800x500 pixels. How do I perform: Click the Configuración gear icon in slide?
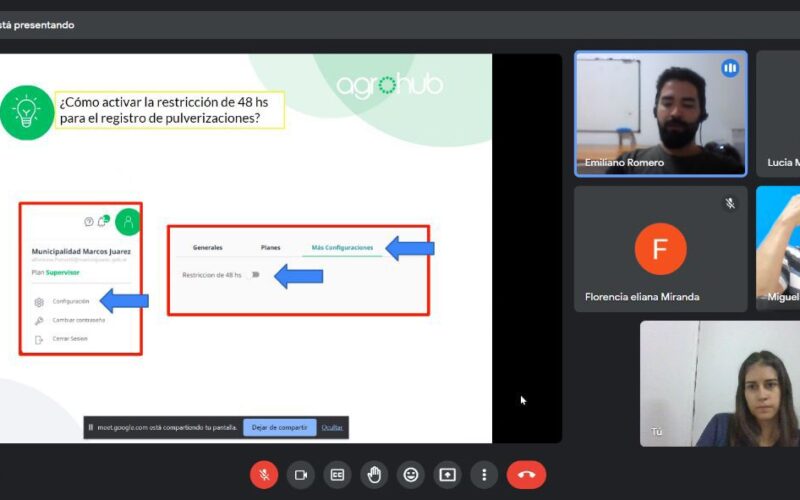coord(39,302)
